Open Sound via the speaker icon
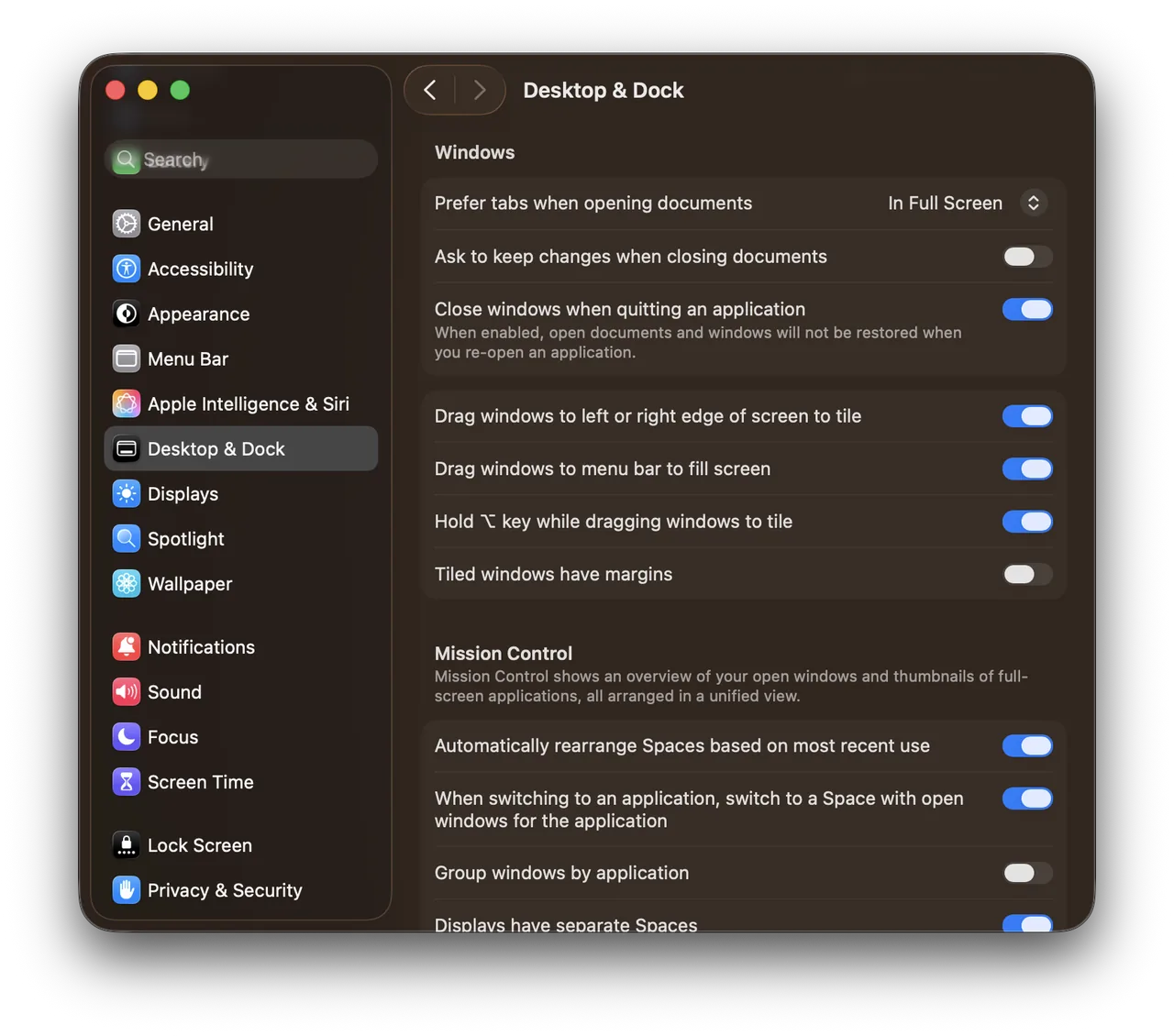Image resolution: width=1174 pixels, height=1036 pixels. [x=127, y=691]
